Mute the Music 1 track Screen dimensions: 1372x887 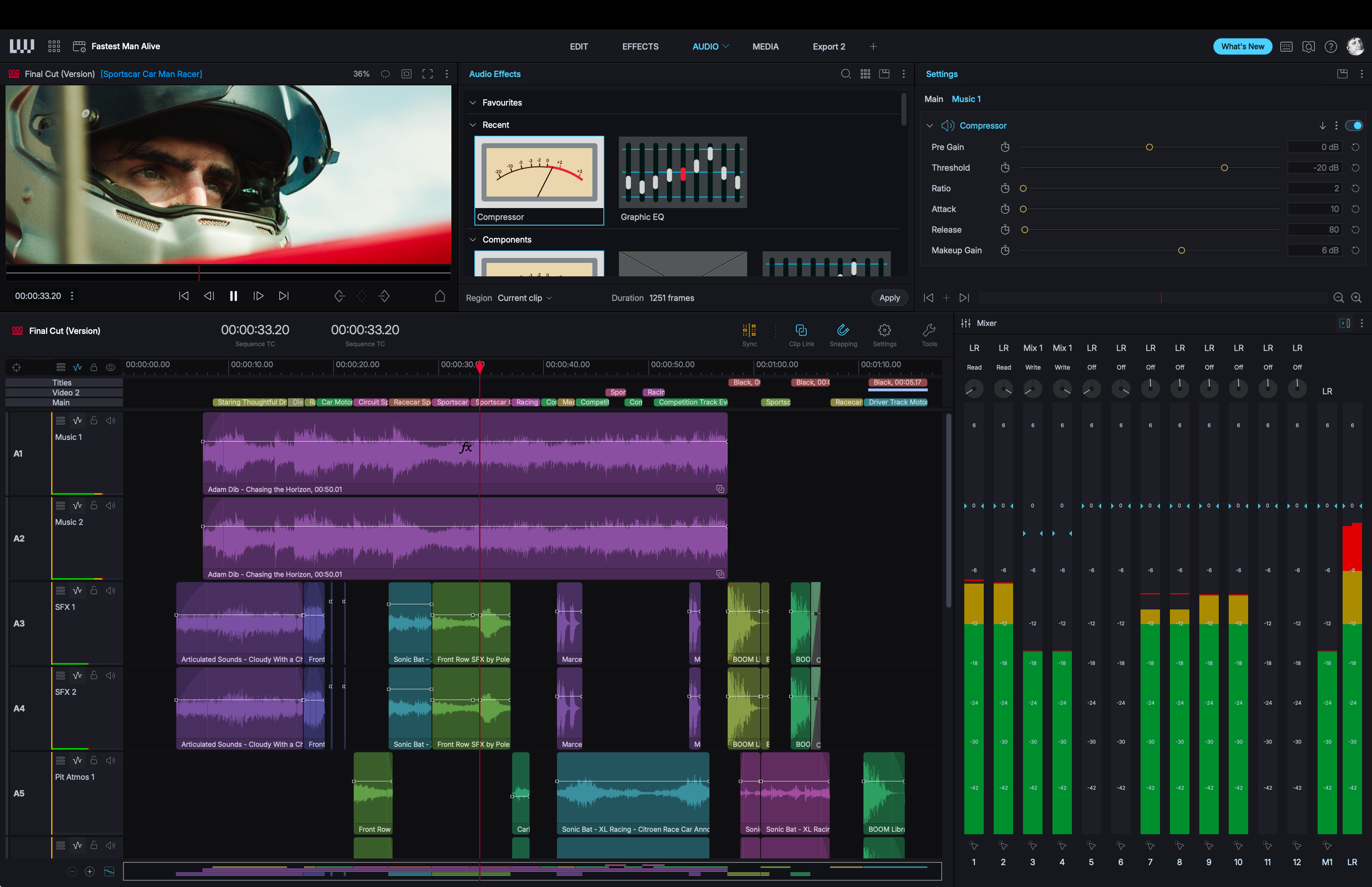coord(110,420)
